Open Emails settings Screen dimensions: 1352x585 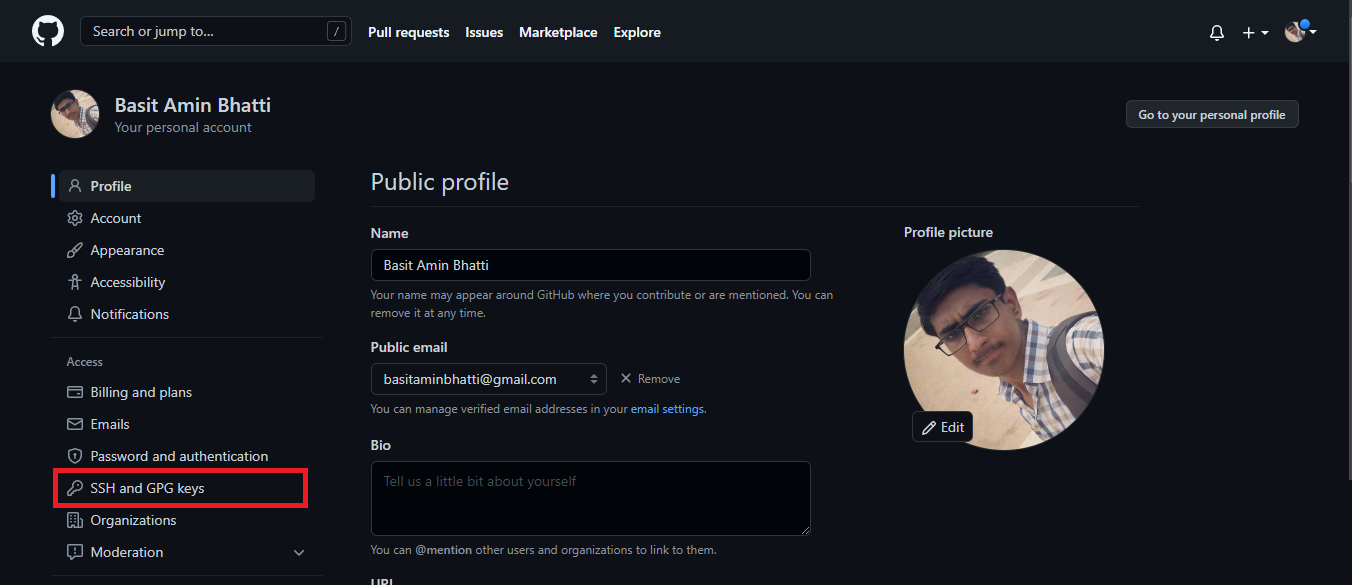(x=187, y=424)
